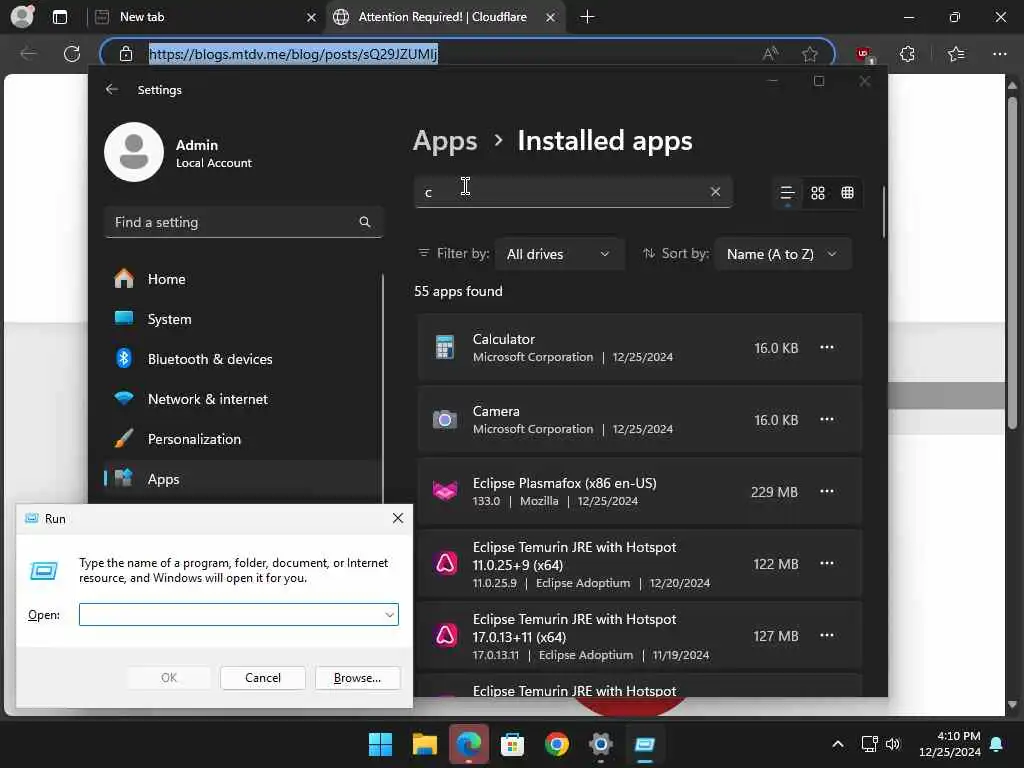Open clock showing 4:10 PM
This screenshot has width=1024, height=768.
[950, 744]
